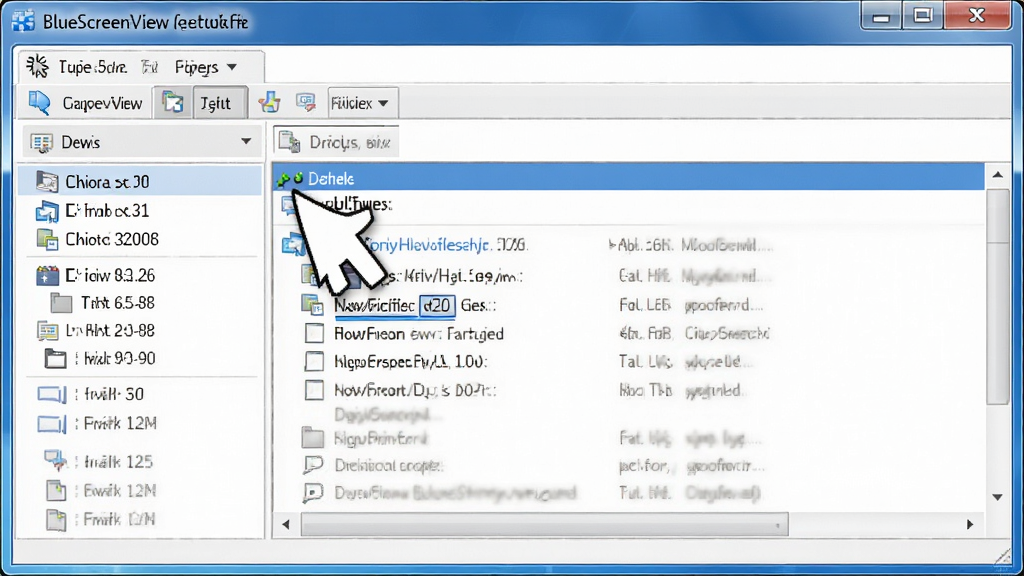Open the Fiiiciex dropdown
This screenshot has height=576, width=1024.
[x=362, y=103]
